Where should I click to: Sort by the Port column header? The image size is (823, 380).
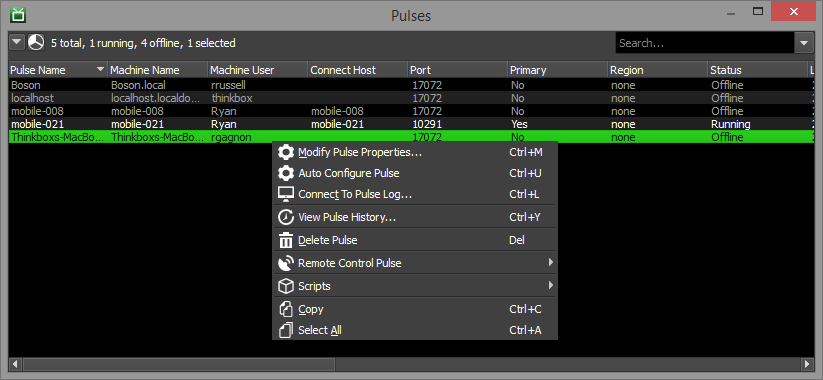[x=458, y=70]
